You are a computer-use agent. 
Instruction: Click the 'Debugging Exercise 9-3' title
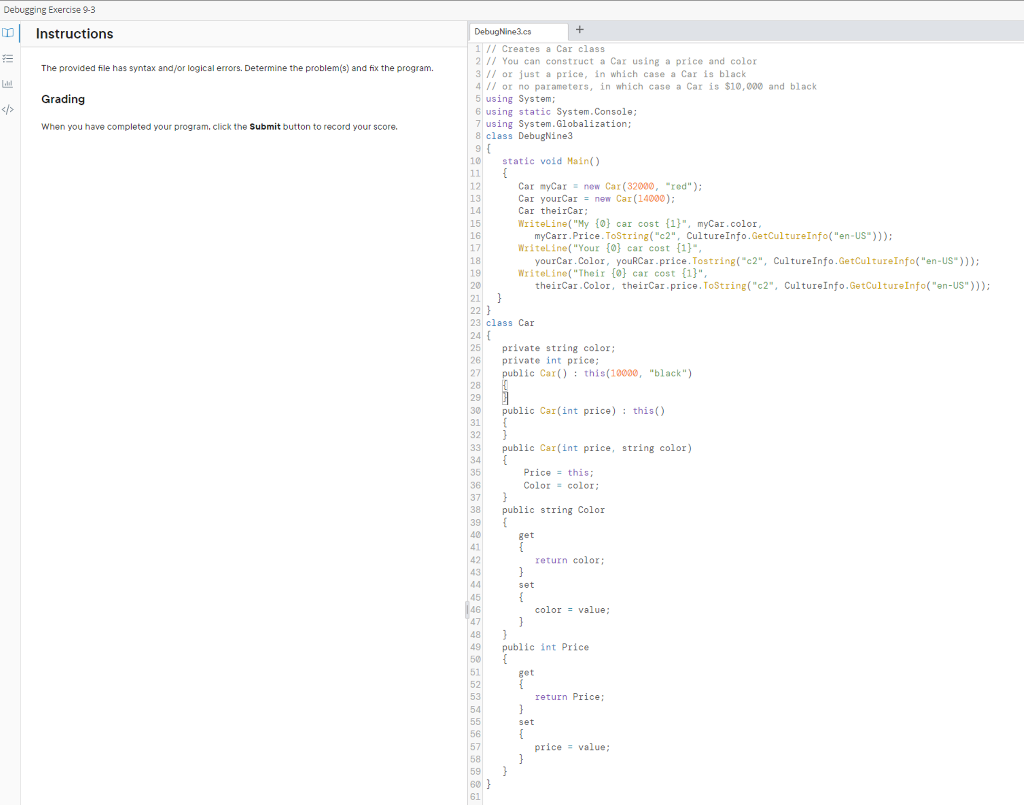tap(50, 10)
